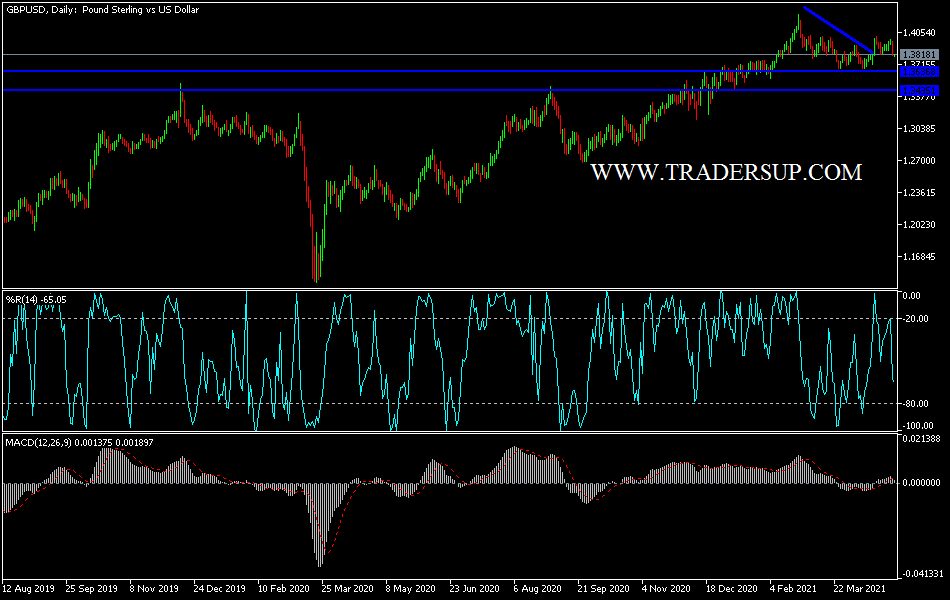The image size is (950, 600).
Task: Open the WWW.TRADERSUP.COM watermark link
Action: point(727,170)
